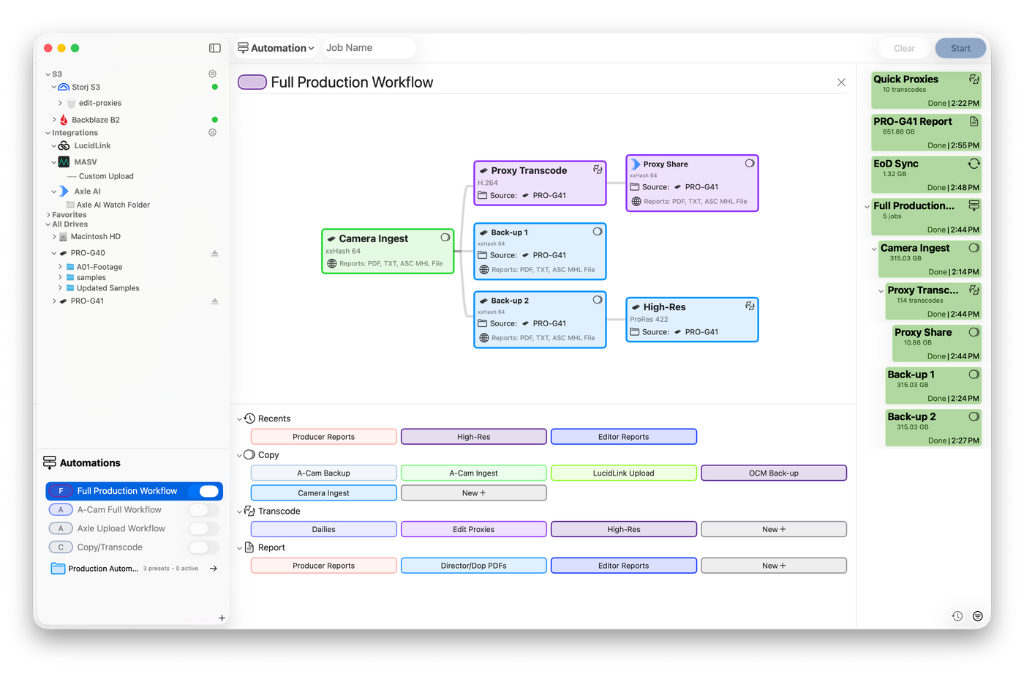
Task: Select the Camera Ingest workflow node
Action: click(387, 250)
